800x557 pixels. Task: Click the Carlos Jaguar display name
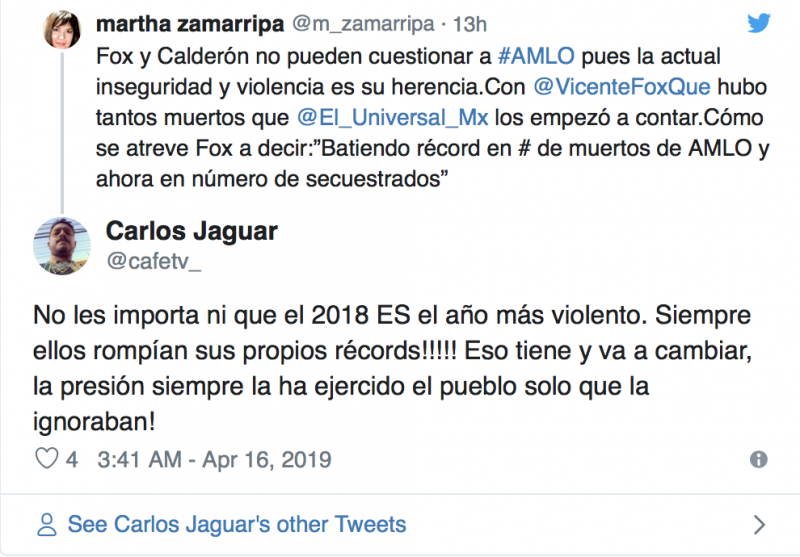click(192, 233)
